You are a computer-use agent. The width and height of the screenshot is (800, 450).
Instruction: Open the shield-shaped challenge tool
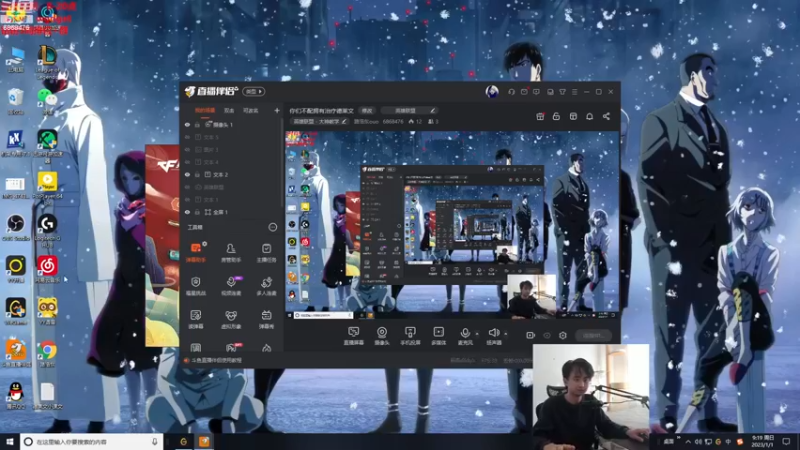pos(196,286)
